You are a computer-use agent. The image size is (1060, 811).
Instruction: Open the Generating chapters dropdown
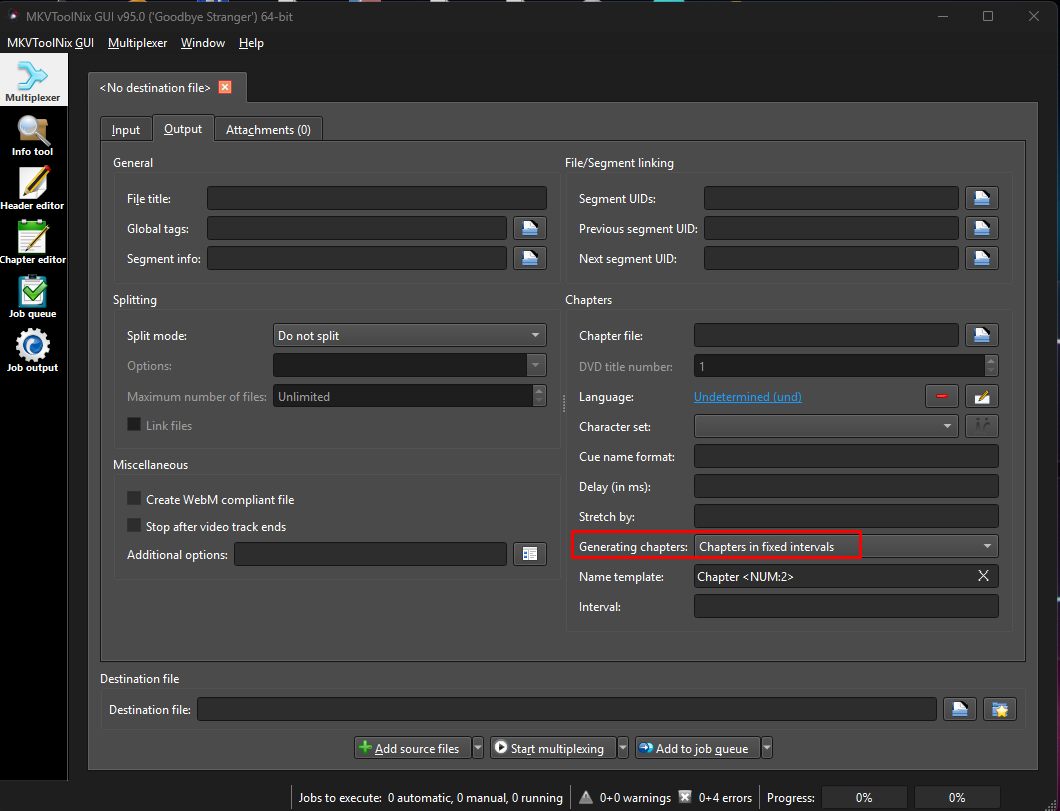point(846,546)
